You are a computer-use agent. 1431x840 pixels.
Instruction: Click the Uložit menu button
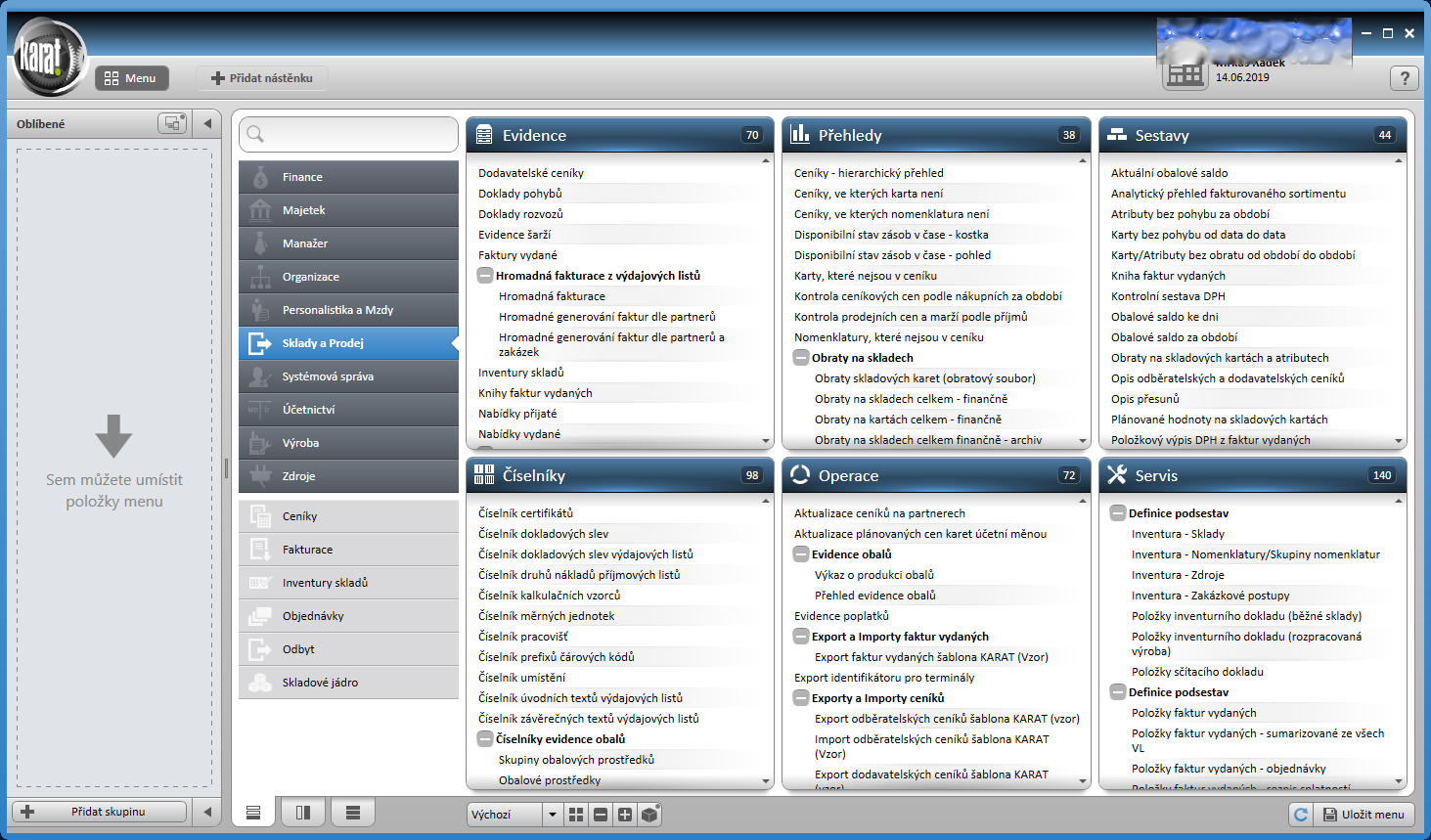pyautogui.click(x=1364, y=814)
